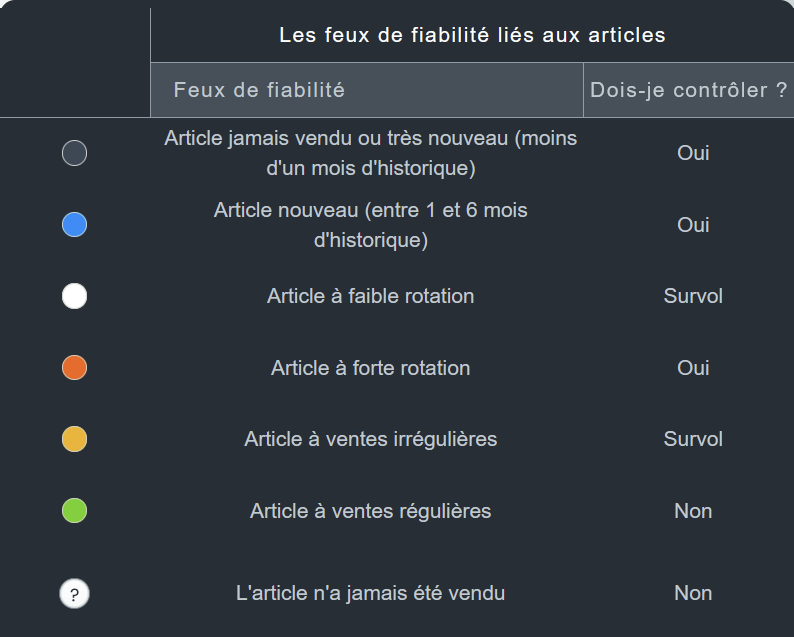The height and width of the screenshot is (637, 794).
Task: Click 'Article à ventes irrégulières' label
Action: (x=371, y=439)
